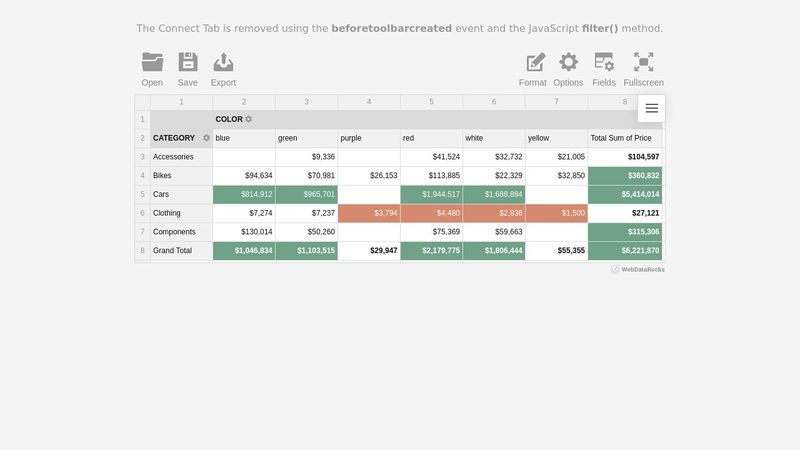
Task: Click Cars total $5,414,014
Action: coord(625,194)
